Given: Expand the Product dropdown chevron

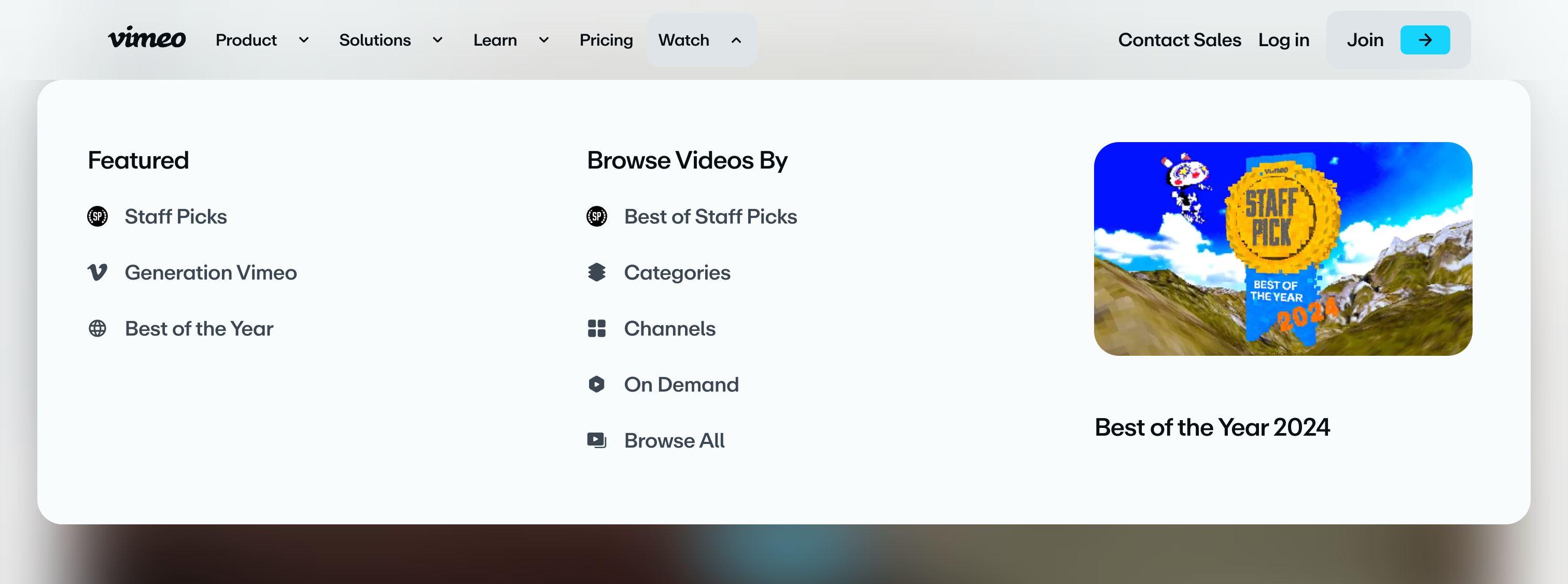Looking at the screenshot, I should [304, 40].
